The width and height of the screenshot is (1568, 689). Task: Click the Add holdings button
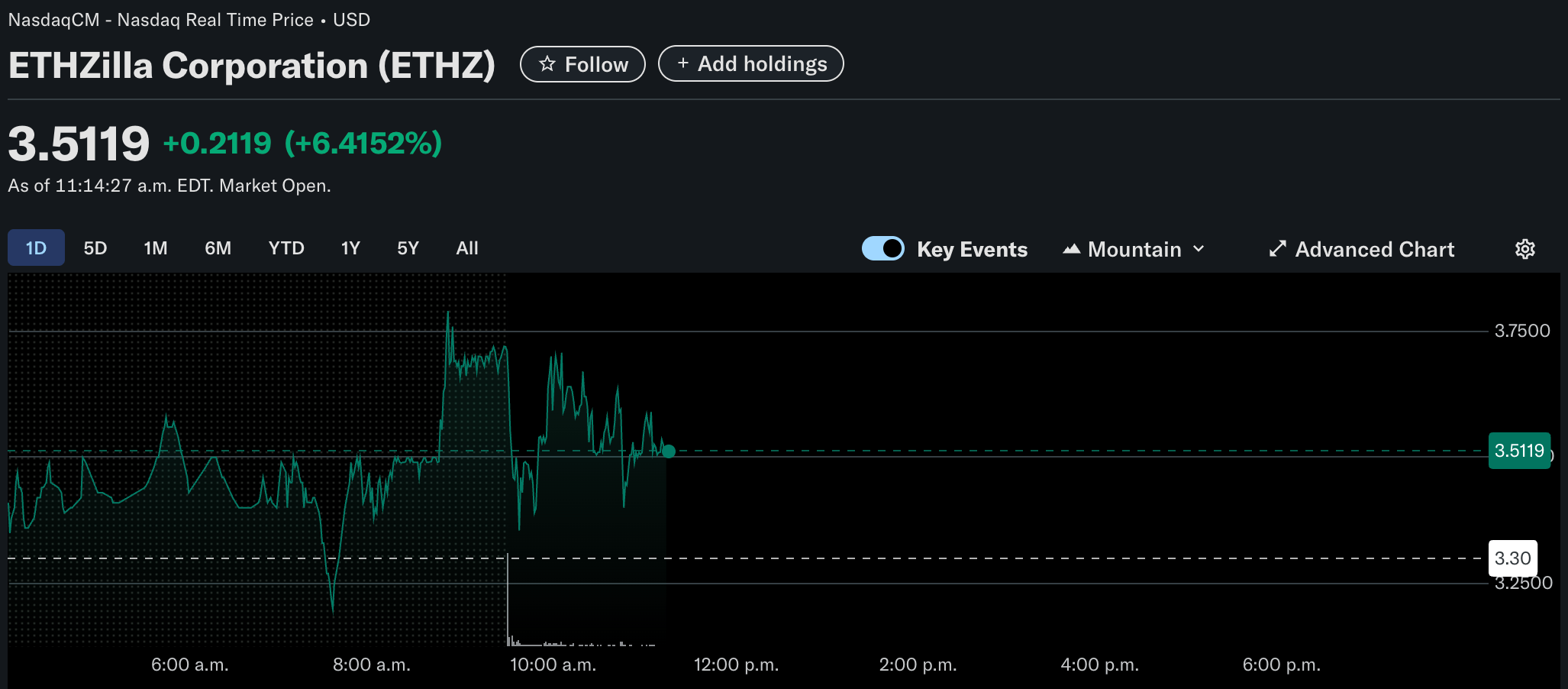(750, 63)
